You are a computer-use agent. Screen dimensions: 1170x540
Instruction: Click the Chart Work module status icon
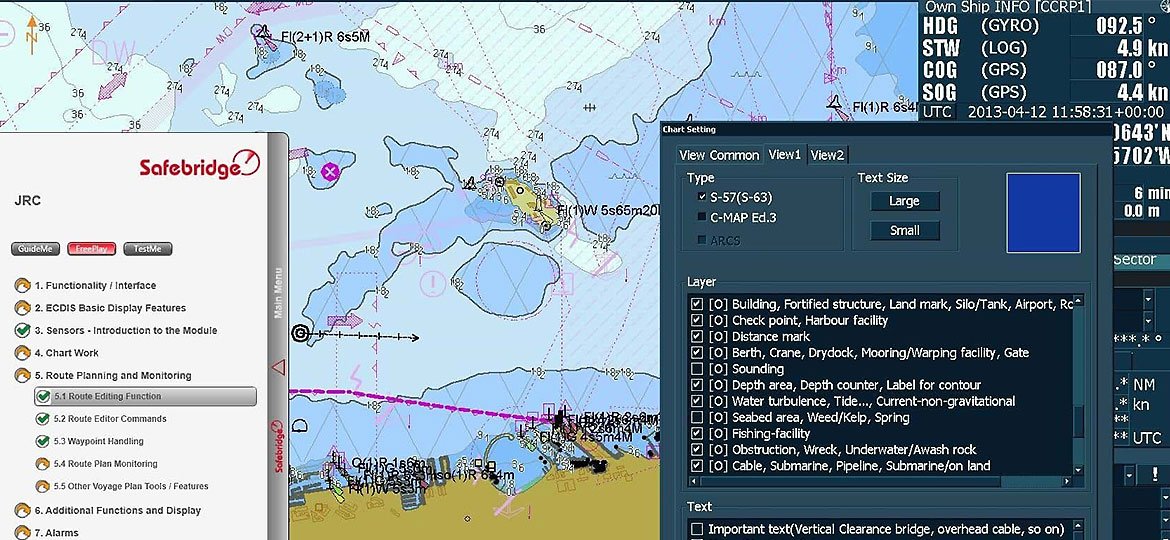pyautogui.click(x=22, y=353)
